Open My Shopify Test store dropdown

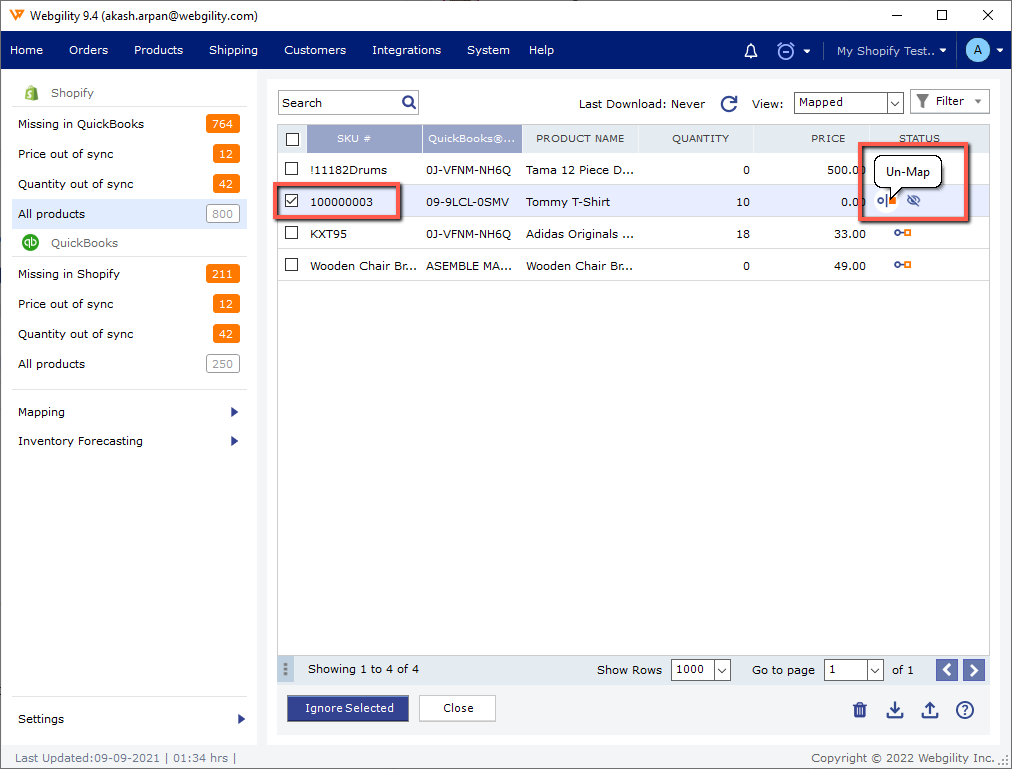pos(891,50)
